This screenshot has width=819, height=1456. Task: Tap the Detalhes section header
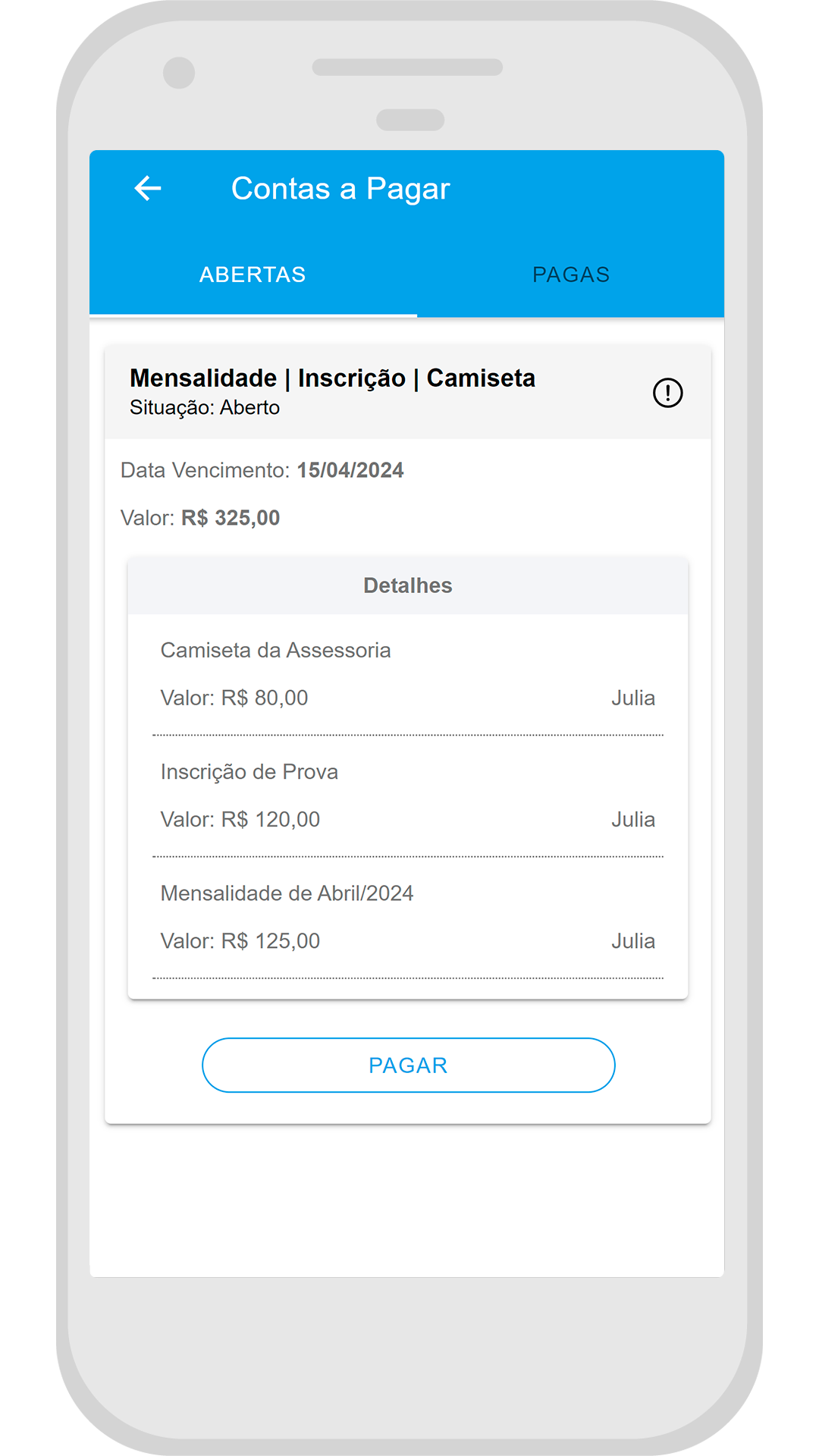tap(408, 585)
